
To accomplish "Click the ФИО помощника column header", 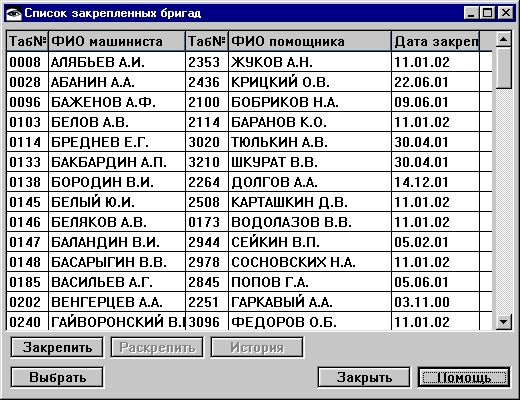I will click(310, 41).
